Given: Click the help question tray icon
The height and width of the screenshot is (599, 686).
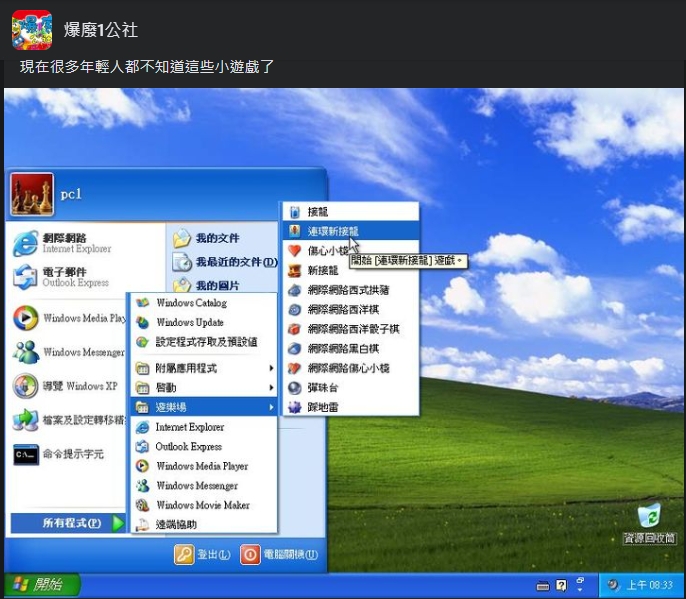Looking at the screenshot, I should point(561,585).
